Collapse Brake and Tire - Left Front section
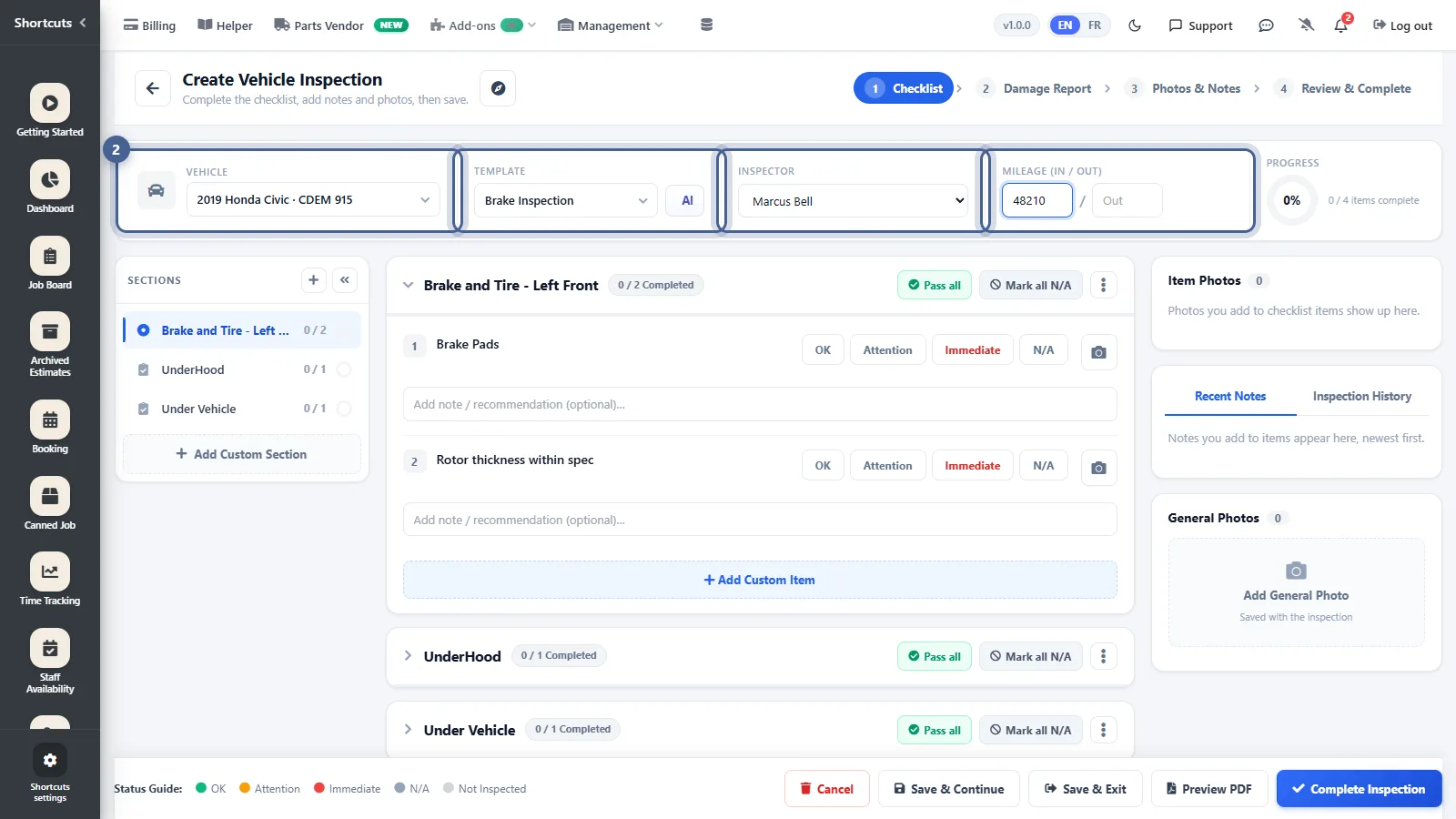Viewport: 1456px width, 819px height. tap(408, 285)
